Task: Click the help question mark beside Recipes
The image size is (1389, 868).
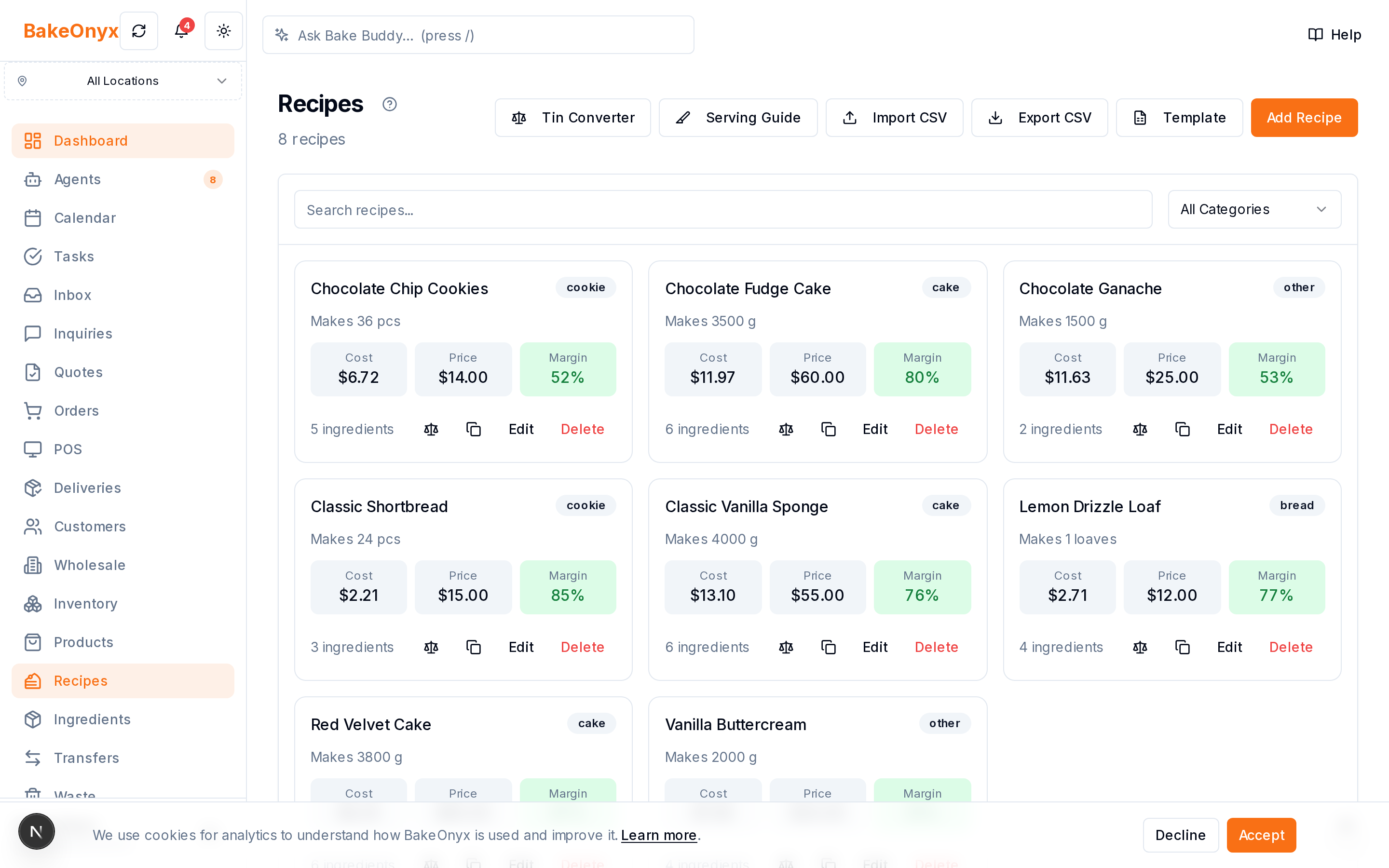Action: [x=390, y=104]
